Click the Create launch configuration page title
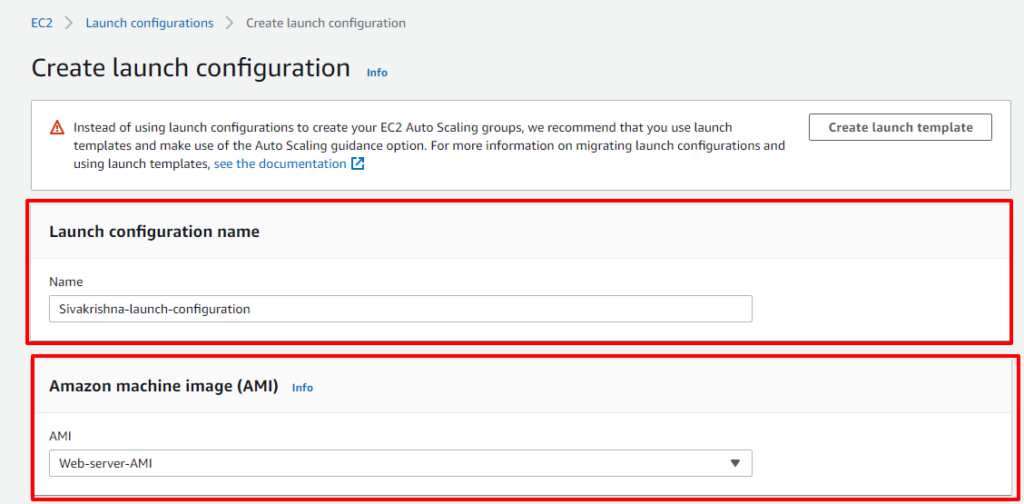Screen dimensions: 1024x504 (191, 69)
